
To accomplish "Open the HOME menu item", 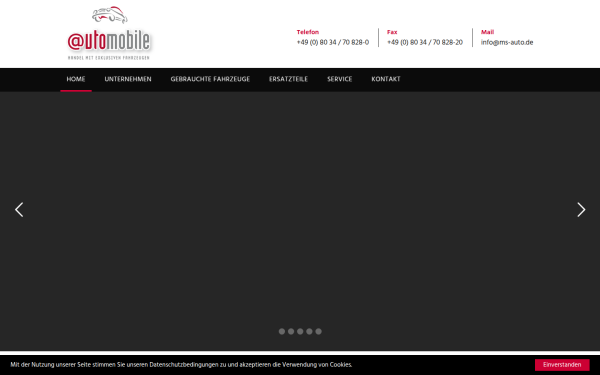I will point(76,79).
